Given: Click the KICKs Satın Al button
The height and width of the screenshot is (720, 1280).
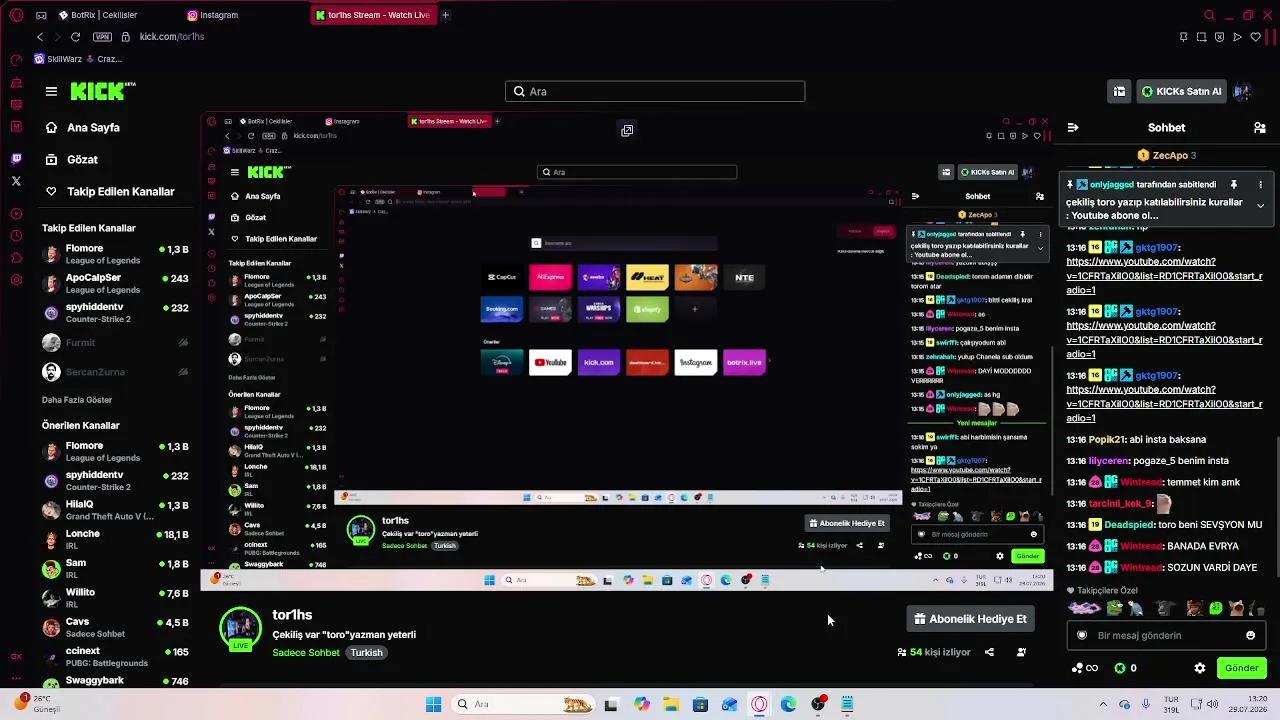Looking at the screenshot, I should [x=1182, y=91].
